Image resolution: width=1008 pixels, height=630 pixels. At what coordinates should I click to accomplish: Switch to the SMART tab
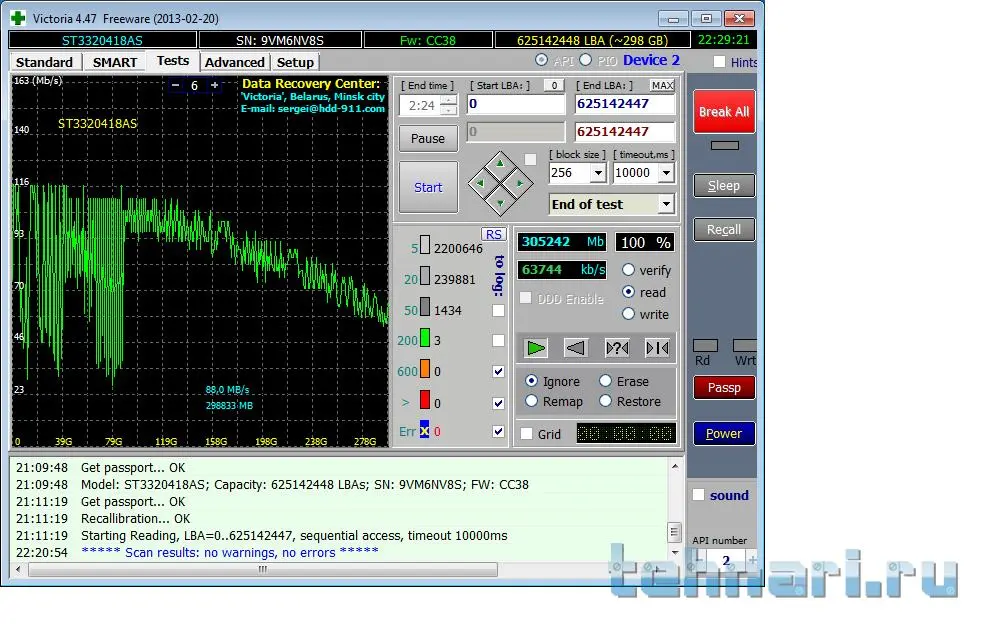coord(115,62)
